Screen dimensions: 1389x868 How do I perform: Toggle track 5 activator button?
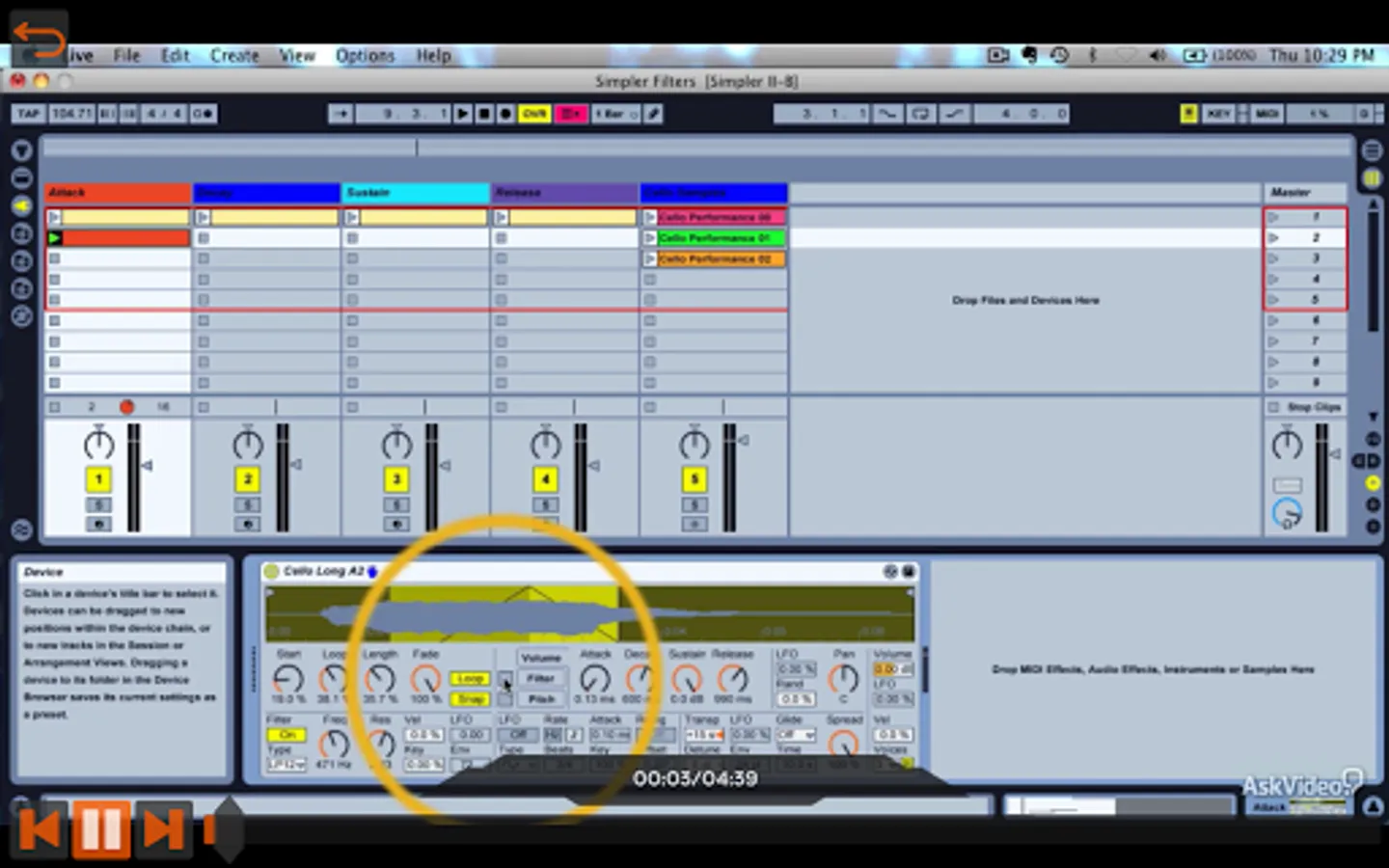click(x=694, y=479)
